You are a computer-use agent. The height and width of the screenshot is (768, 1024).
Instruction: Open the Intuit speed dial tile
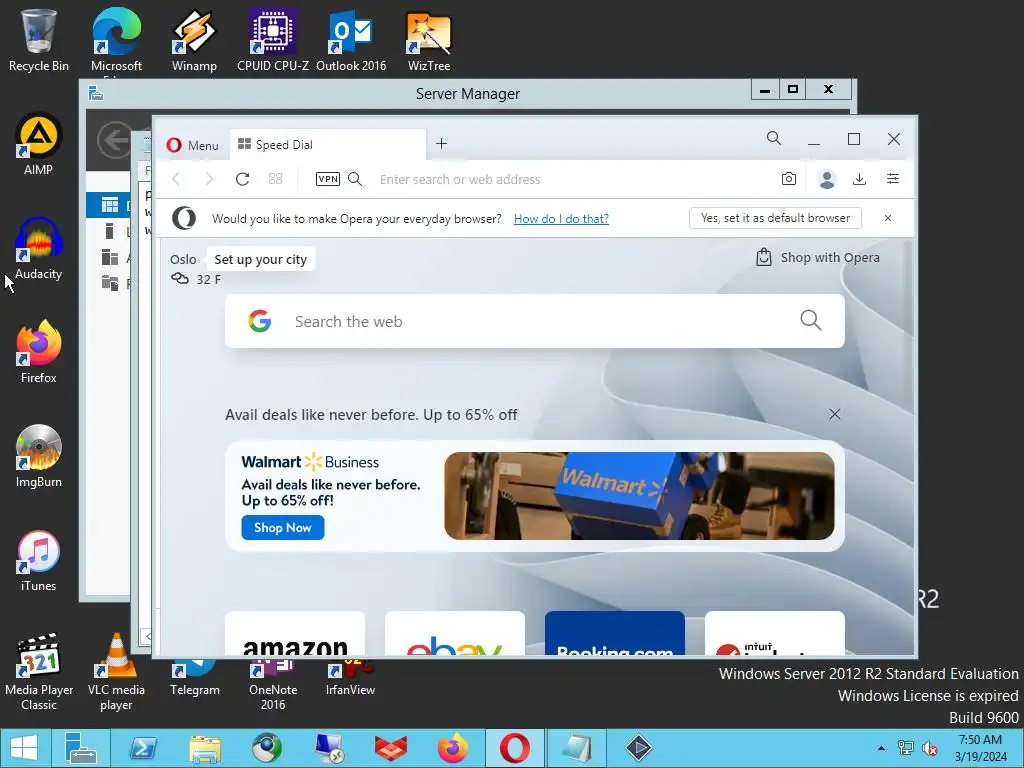click(x=775, y=633)
